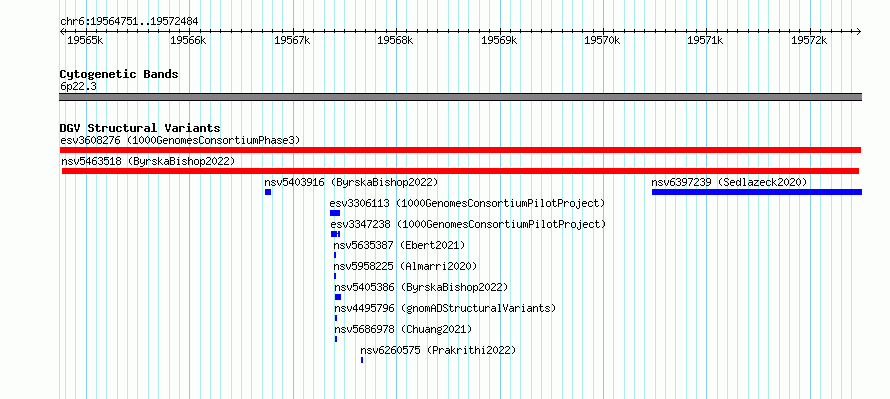Click the small blue nsv5403916 feature
This screenshot has width=890, height=399.
[268, 192]
